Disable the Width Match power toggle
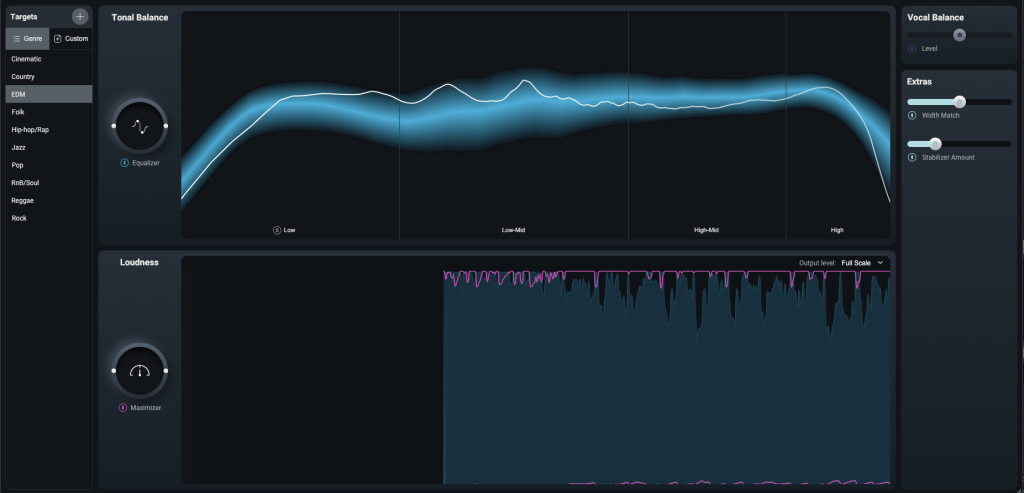 pyautogui.click(x=912, y=116)
